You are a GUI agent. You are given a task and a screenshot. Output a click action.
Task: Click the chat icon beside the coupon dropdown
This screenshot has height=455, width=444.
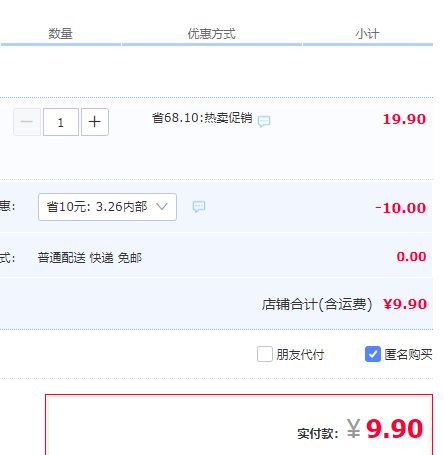click(x=199, y=207)
